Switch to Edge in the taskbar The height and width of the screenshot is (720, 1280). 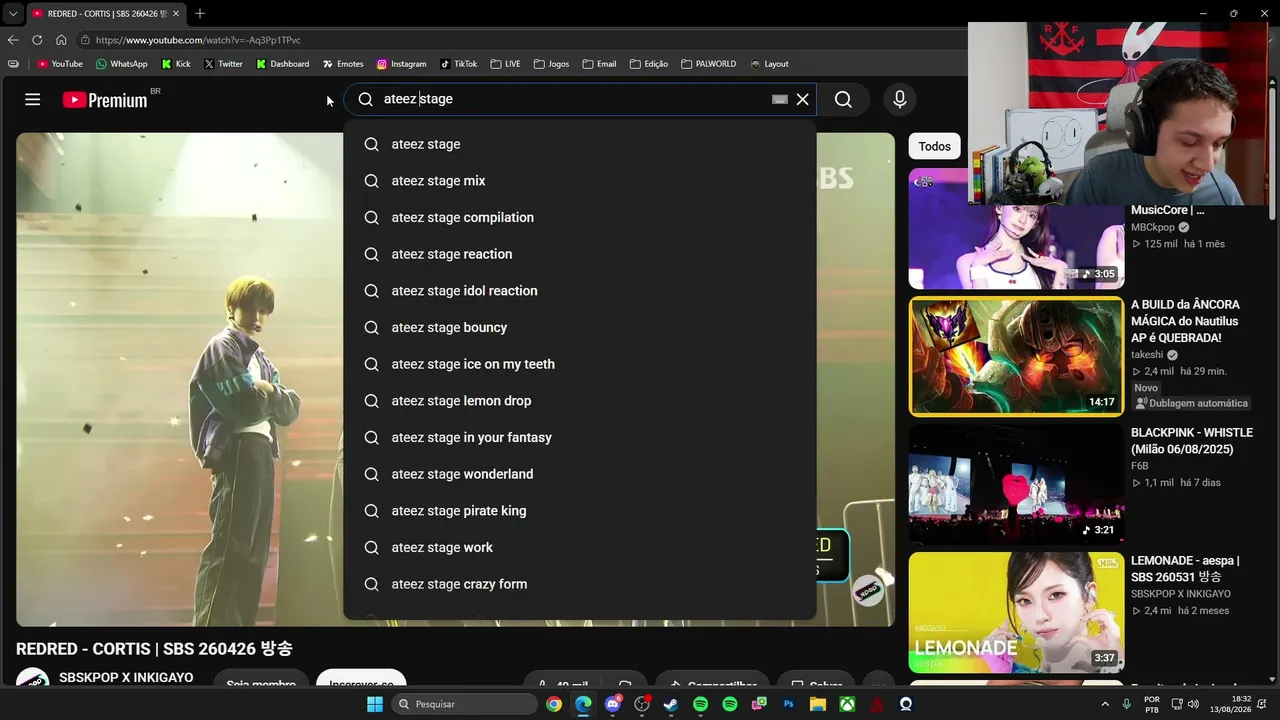click(583, 704)
